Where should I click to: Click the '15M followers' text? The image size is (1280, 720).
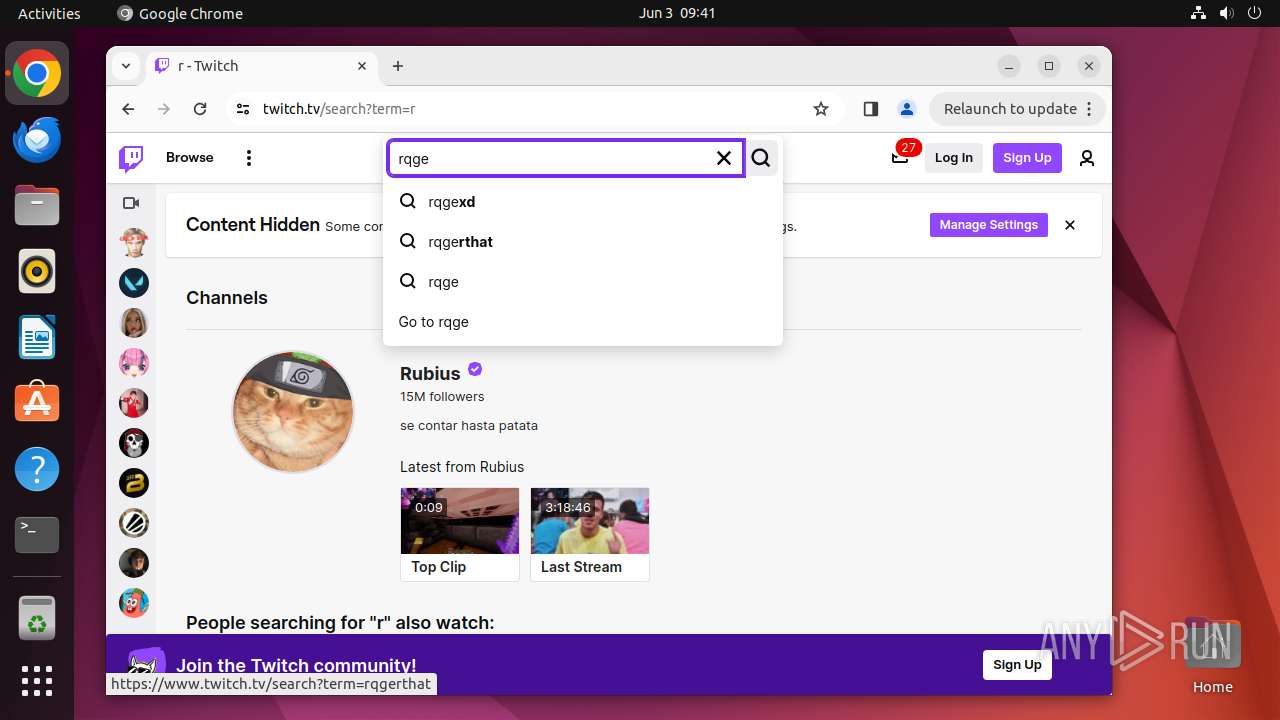[442, 397]
